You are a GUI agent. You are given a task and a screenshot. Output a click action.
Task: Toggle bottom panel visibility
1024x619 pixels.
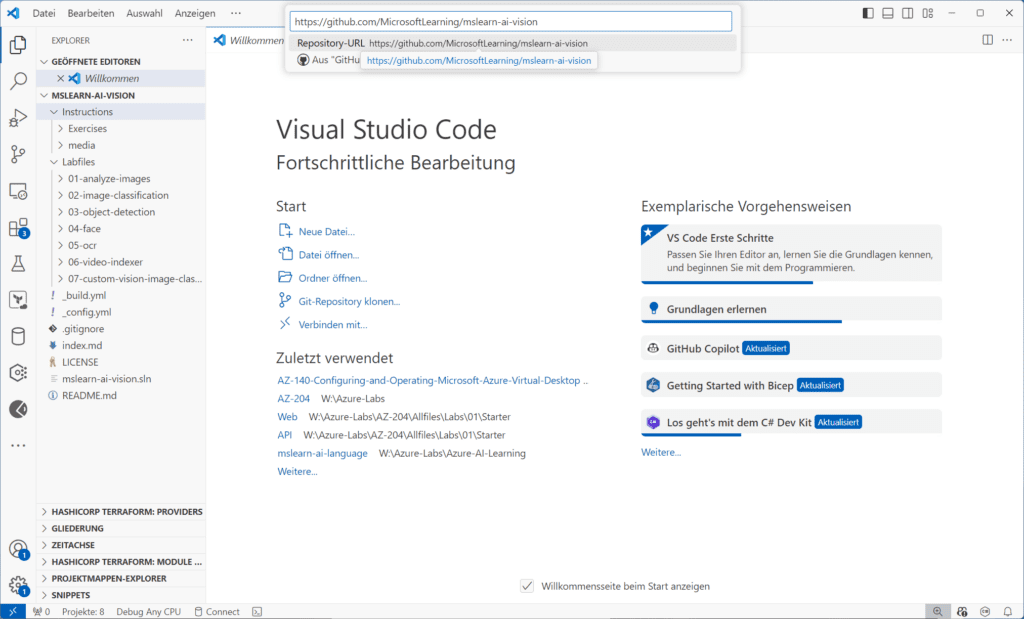pyautogui.click(x=888, y=13)
